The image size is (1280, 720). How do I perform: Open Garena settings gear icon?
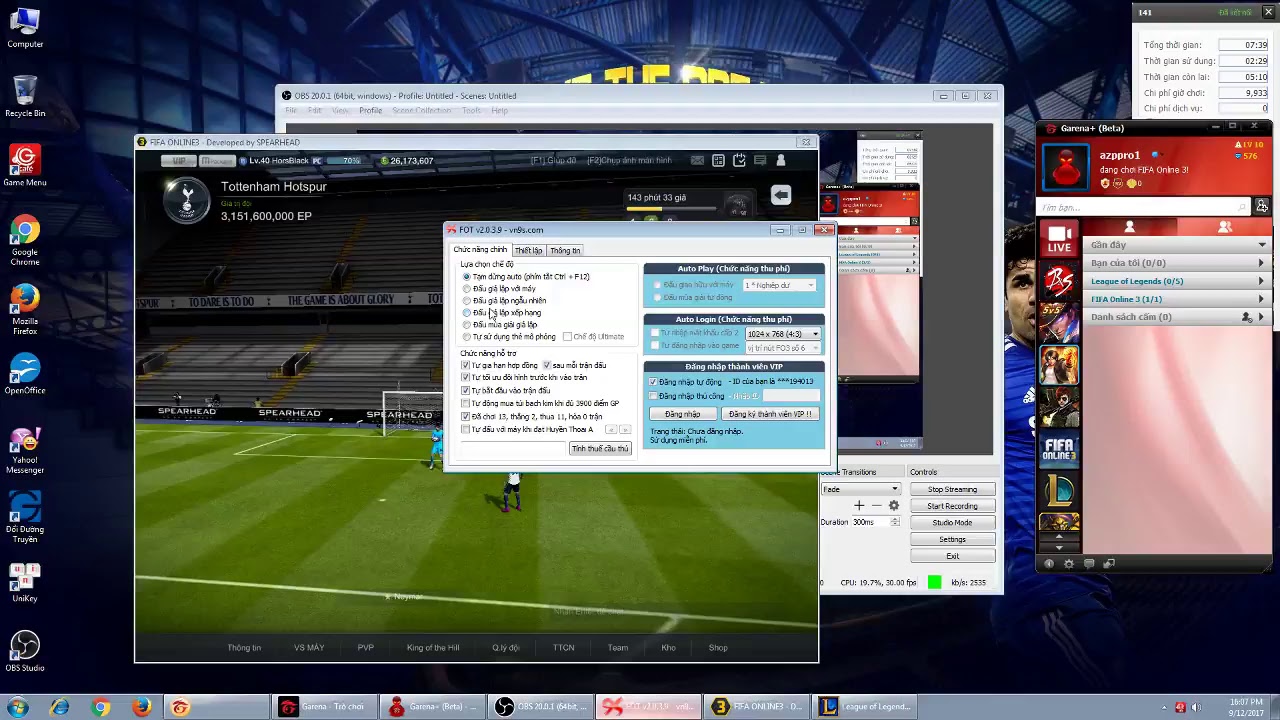(x=1069, y=564)
